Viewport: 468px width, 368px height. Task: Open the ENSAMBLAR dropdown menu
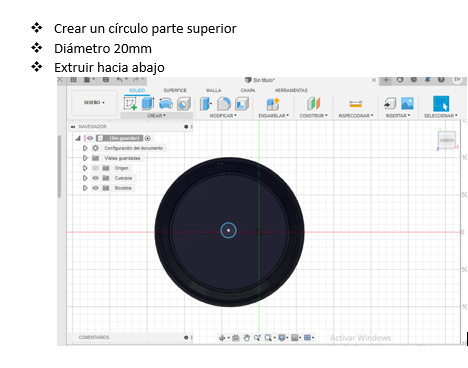coord(274,116)
